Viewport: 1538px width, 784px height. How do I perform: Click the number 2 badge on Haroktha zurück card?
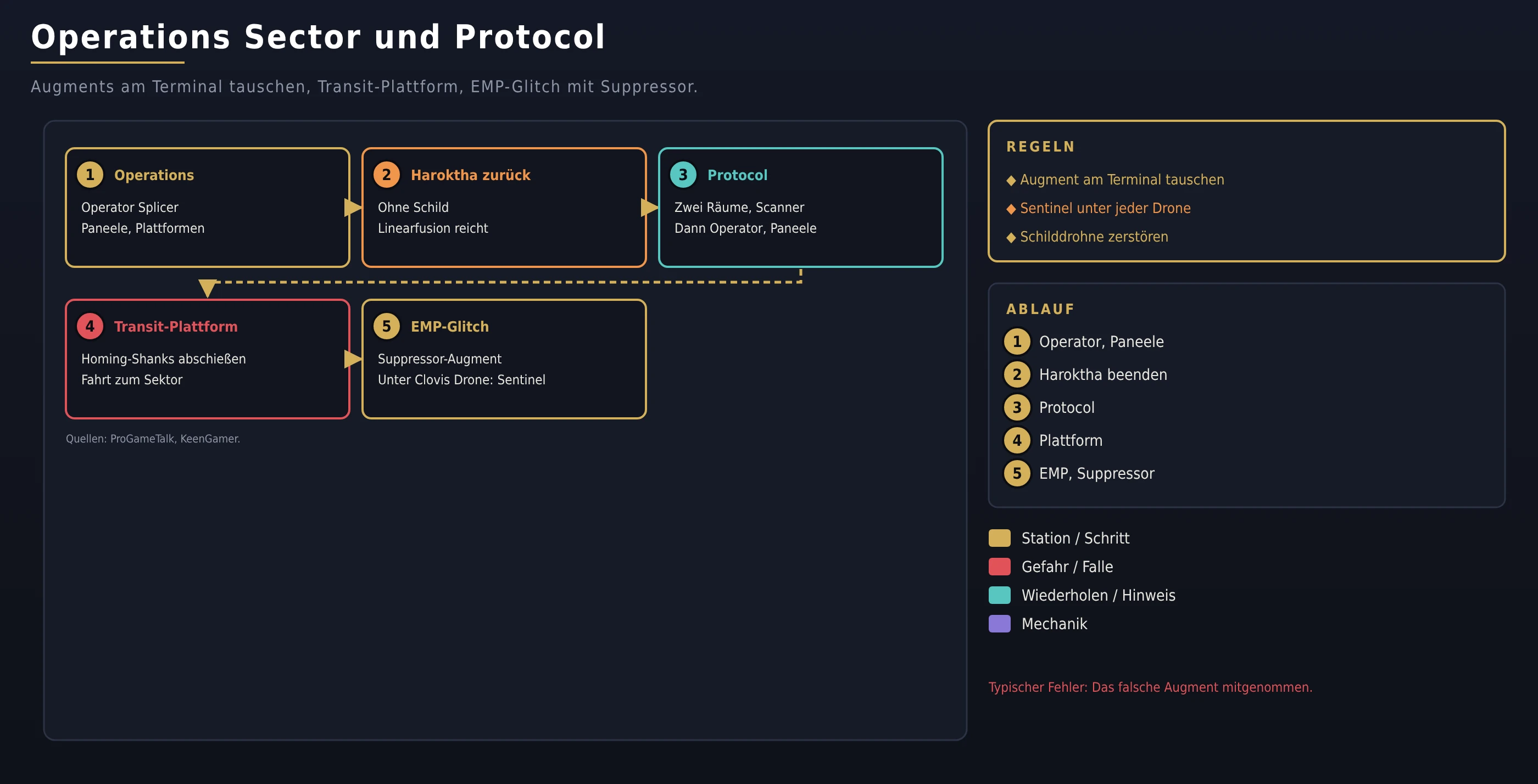387,175
